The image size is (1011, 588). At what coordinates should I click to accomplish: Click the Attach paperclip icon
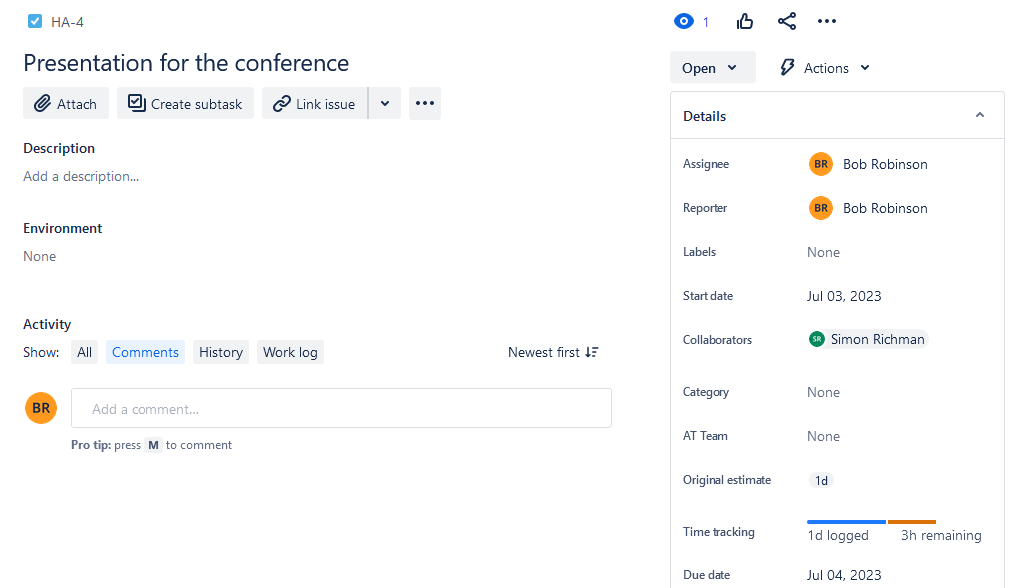(x=41, y=103)
